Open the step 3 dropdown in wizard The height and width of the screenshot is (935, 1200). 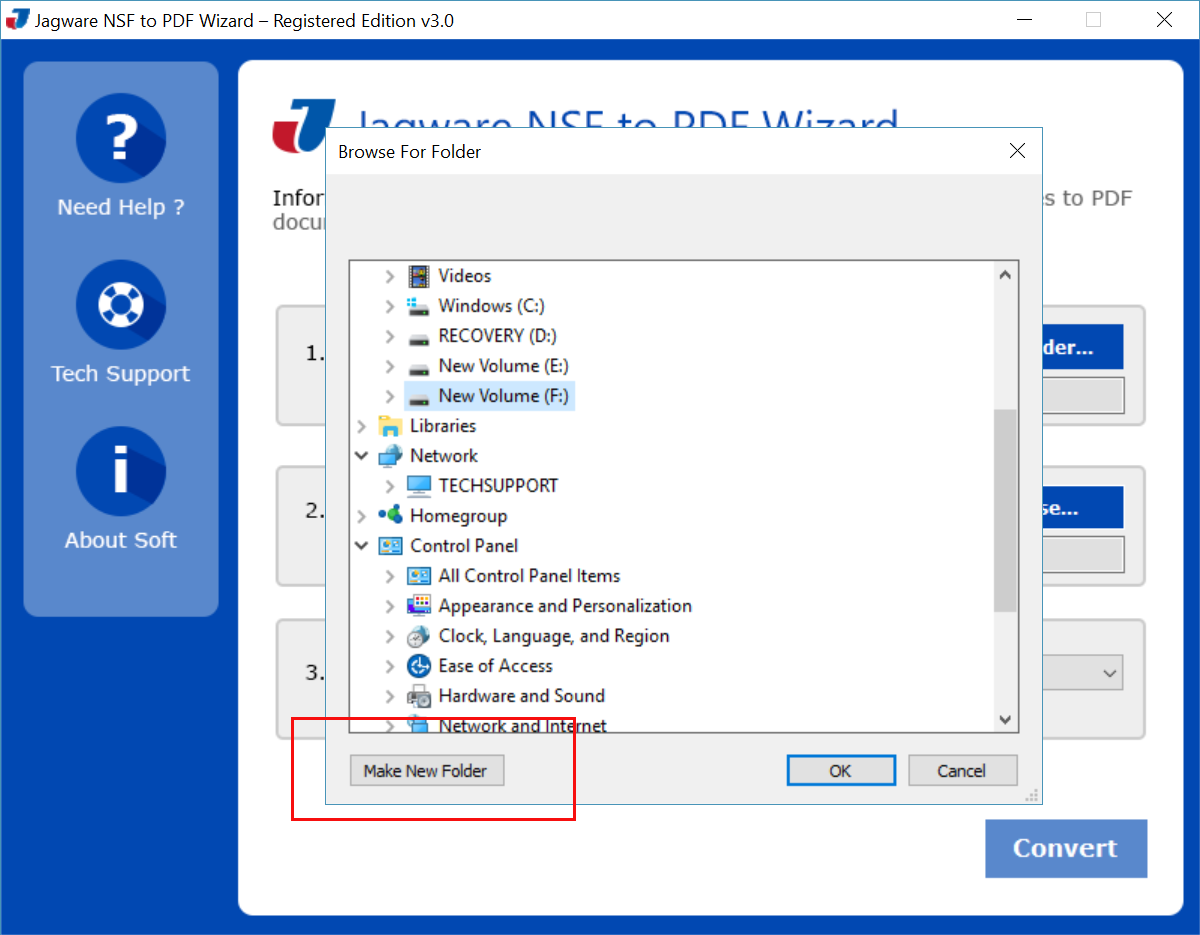pyautogui.click(x=1110, y=673)
